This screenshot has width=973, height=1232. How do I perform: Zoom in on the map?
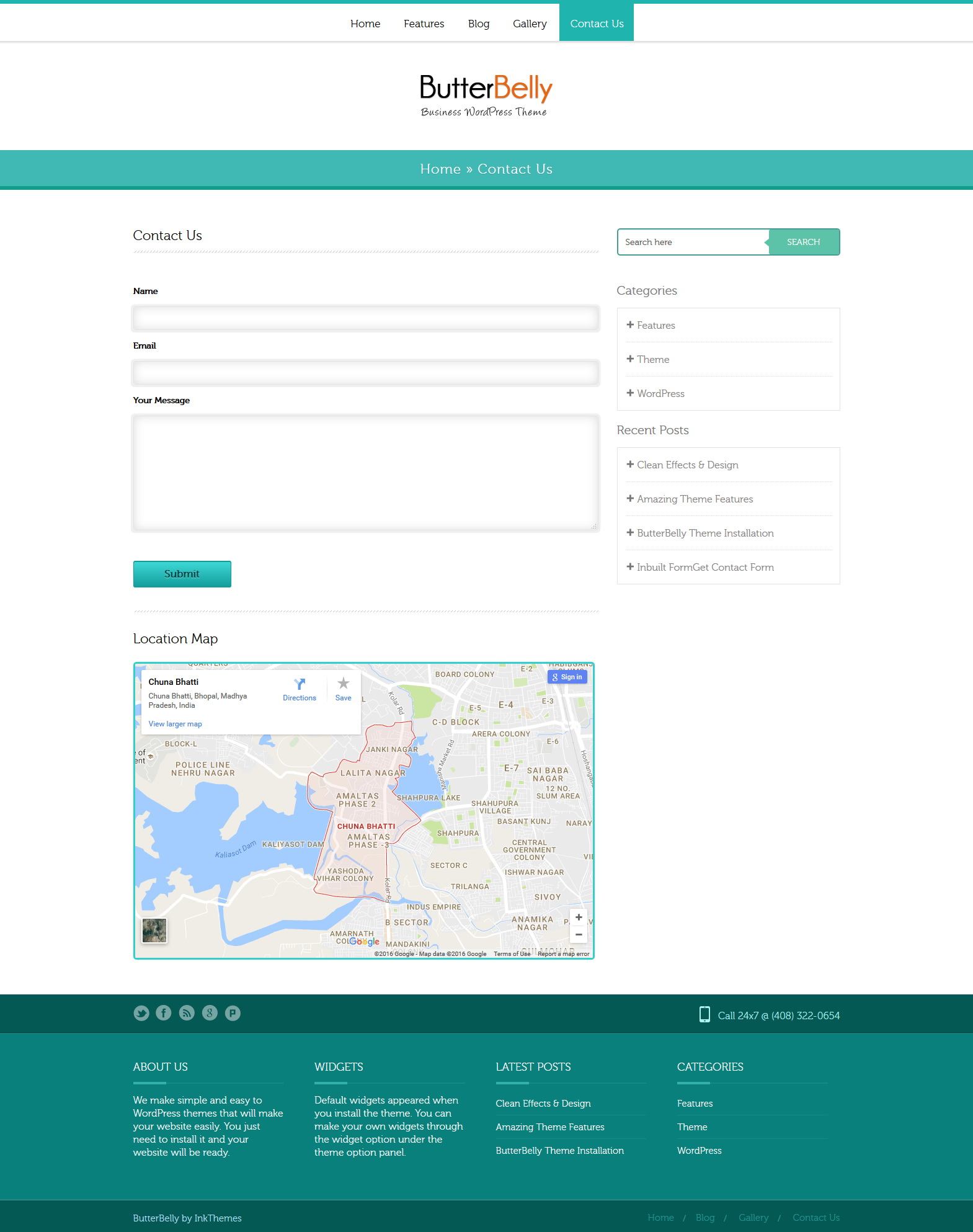point(579,917)
